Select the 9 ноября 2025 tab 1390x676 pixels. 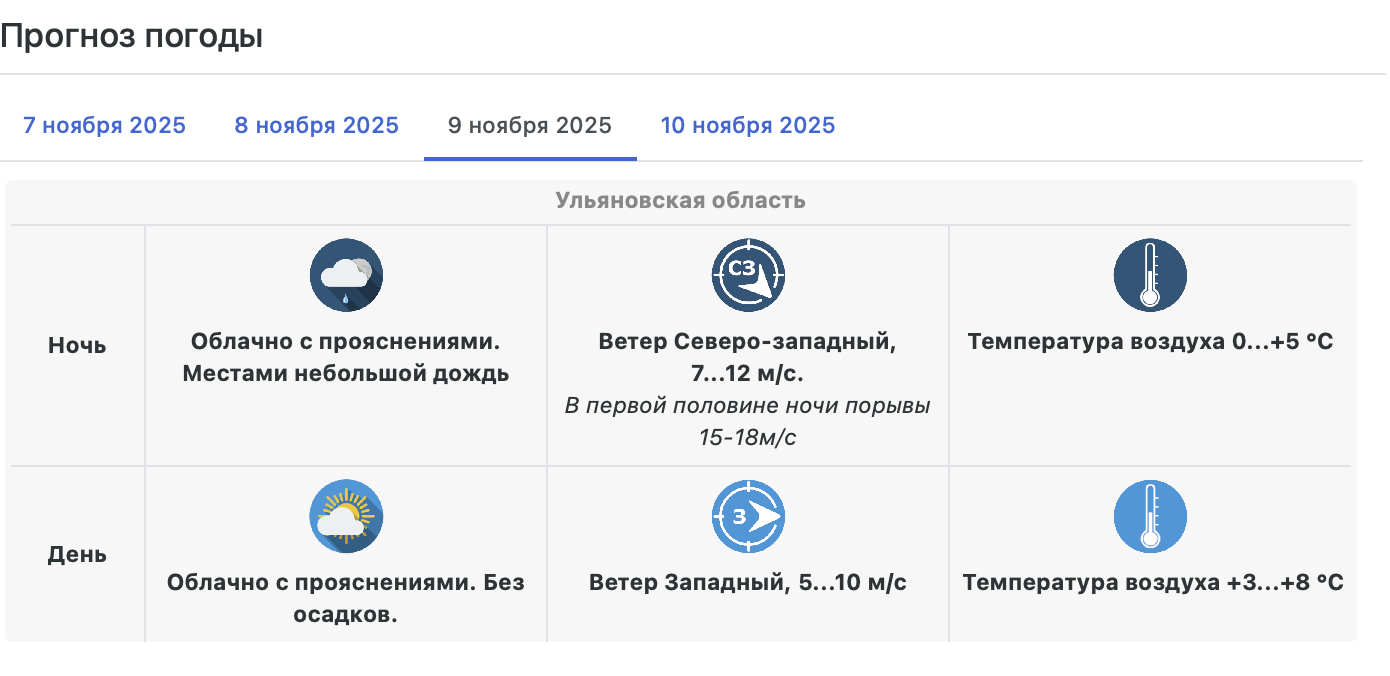tap(530, 126)
